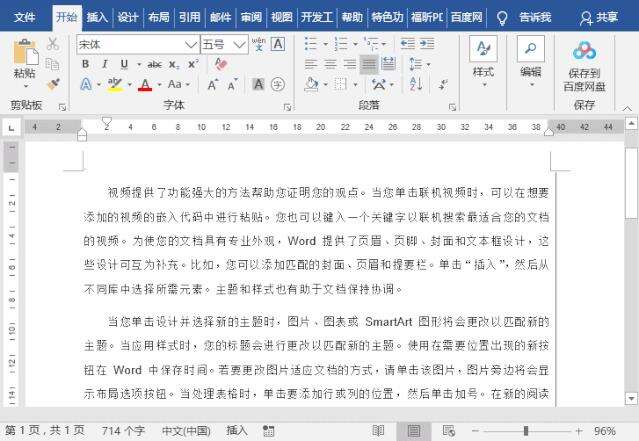Open the Paragraph dialog launcher
The image size is (639, 441).
tap(452, 107)
